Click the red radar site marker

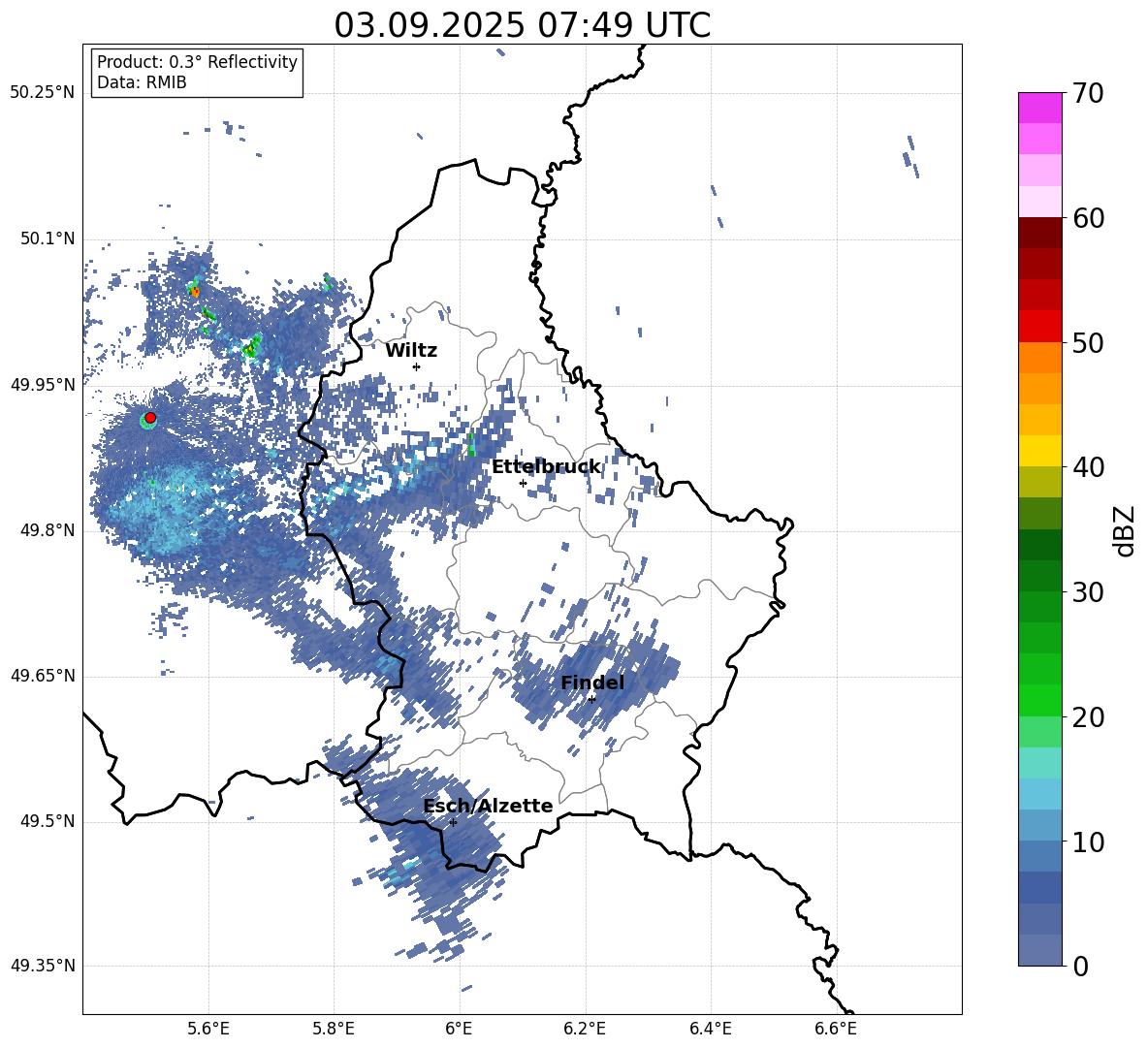(150, 418)
